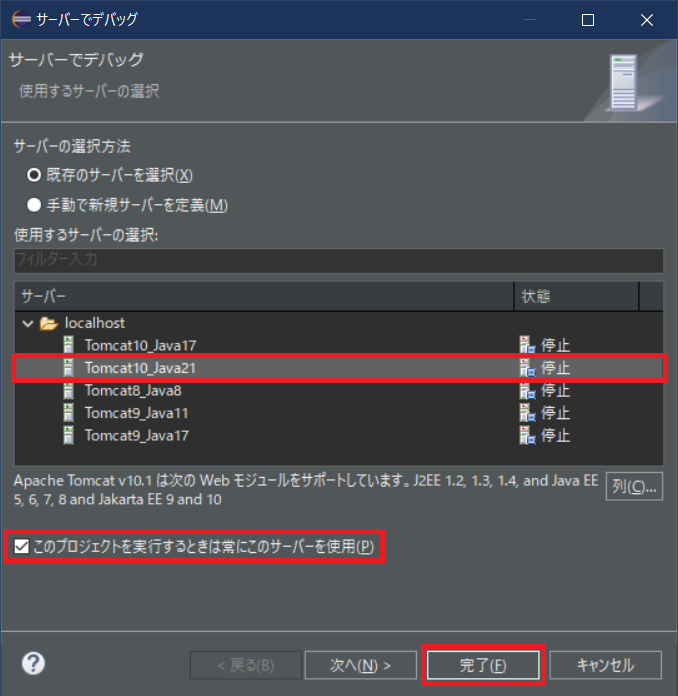Image resolution: width=678 pixels, height=696 pixels.
Task: Click the localhost folder icon
Action: [48, 323]
